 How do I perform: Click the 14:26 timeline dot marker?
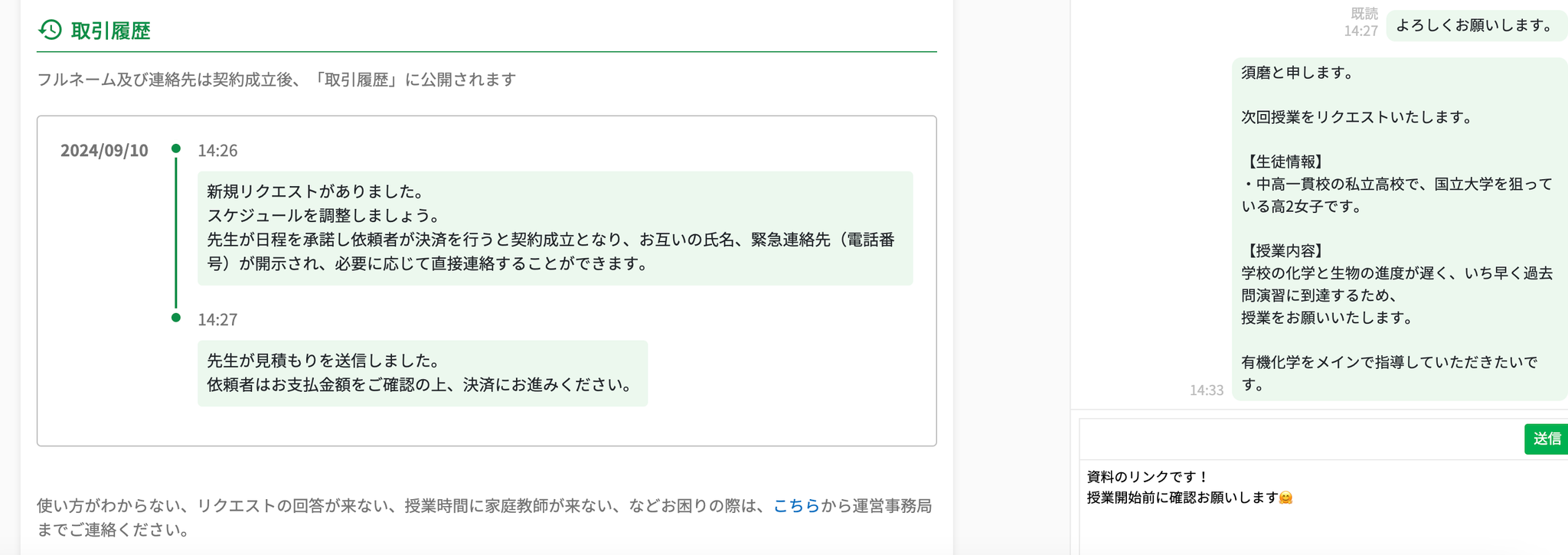click(x=176, y=149)
